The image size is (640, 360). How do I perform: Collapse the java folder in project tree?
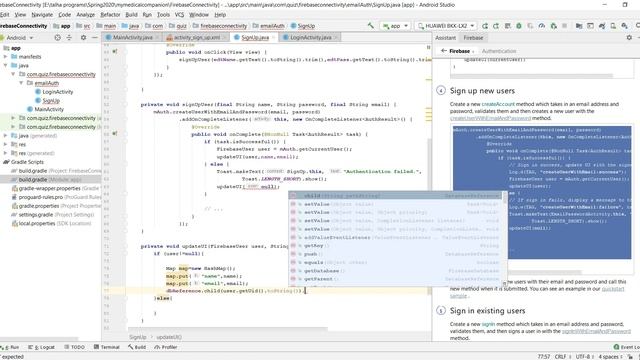pos(6,65)
